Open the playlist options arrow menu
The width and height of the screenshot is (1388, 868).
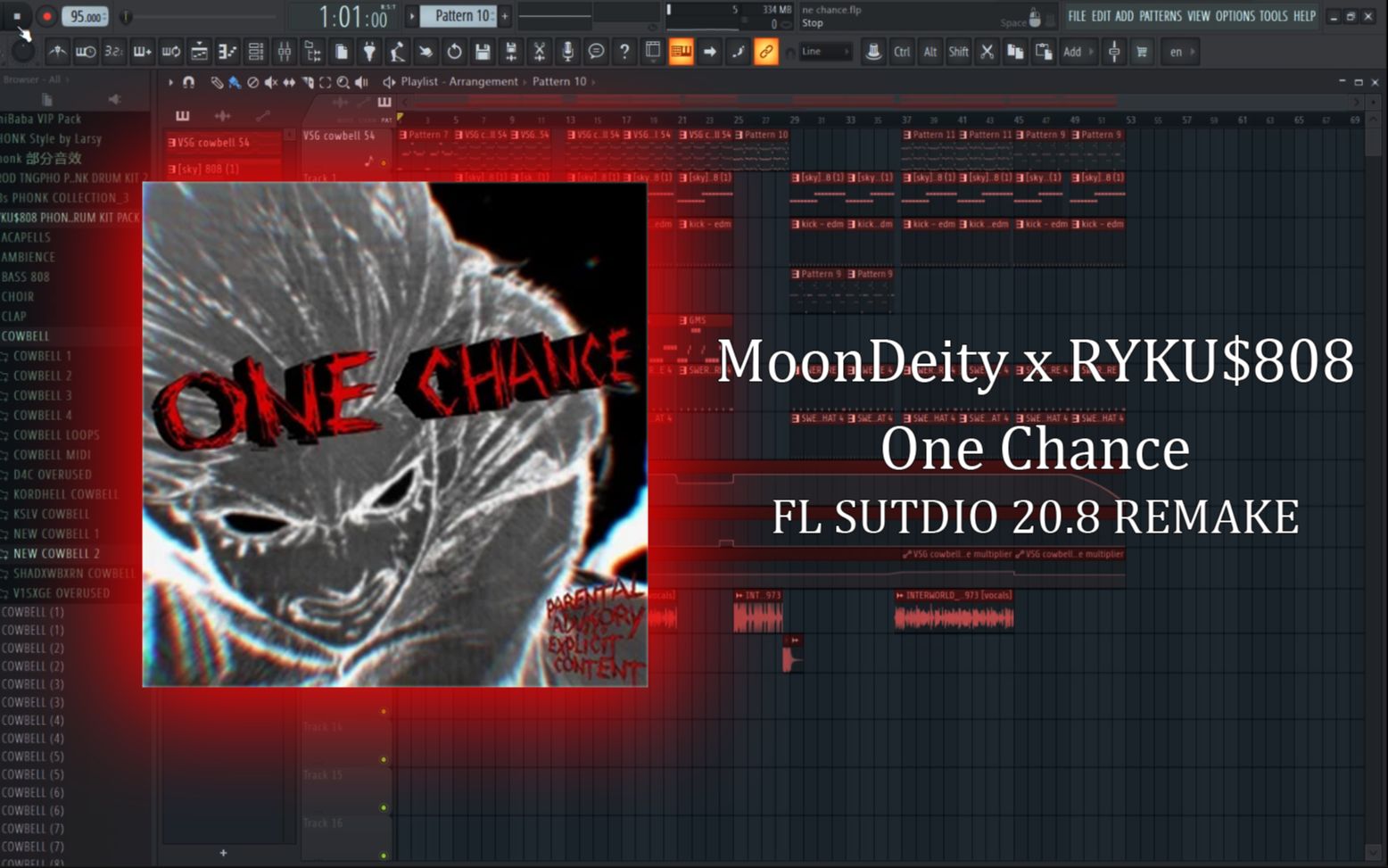[170, 81]
